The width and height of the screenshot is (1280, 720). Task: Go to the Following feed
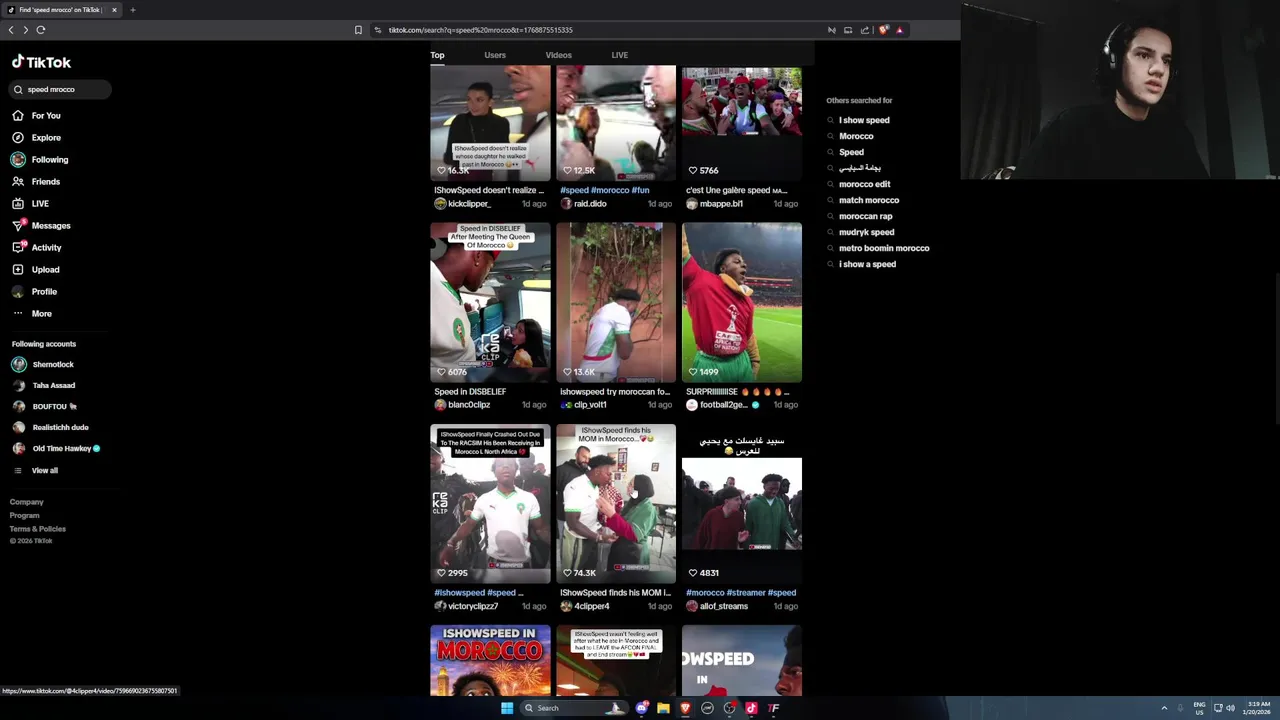pos(40,160)
